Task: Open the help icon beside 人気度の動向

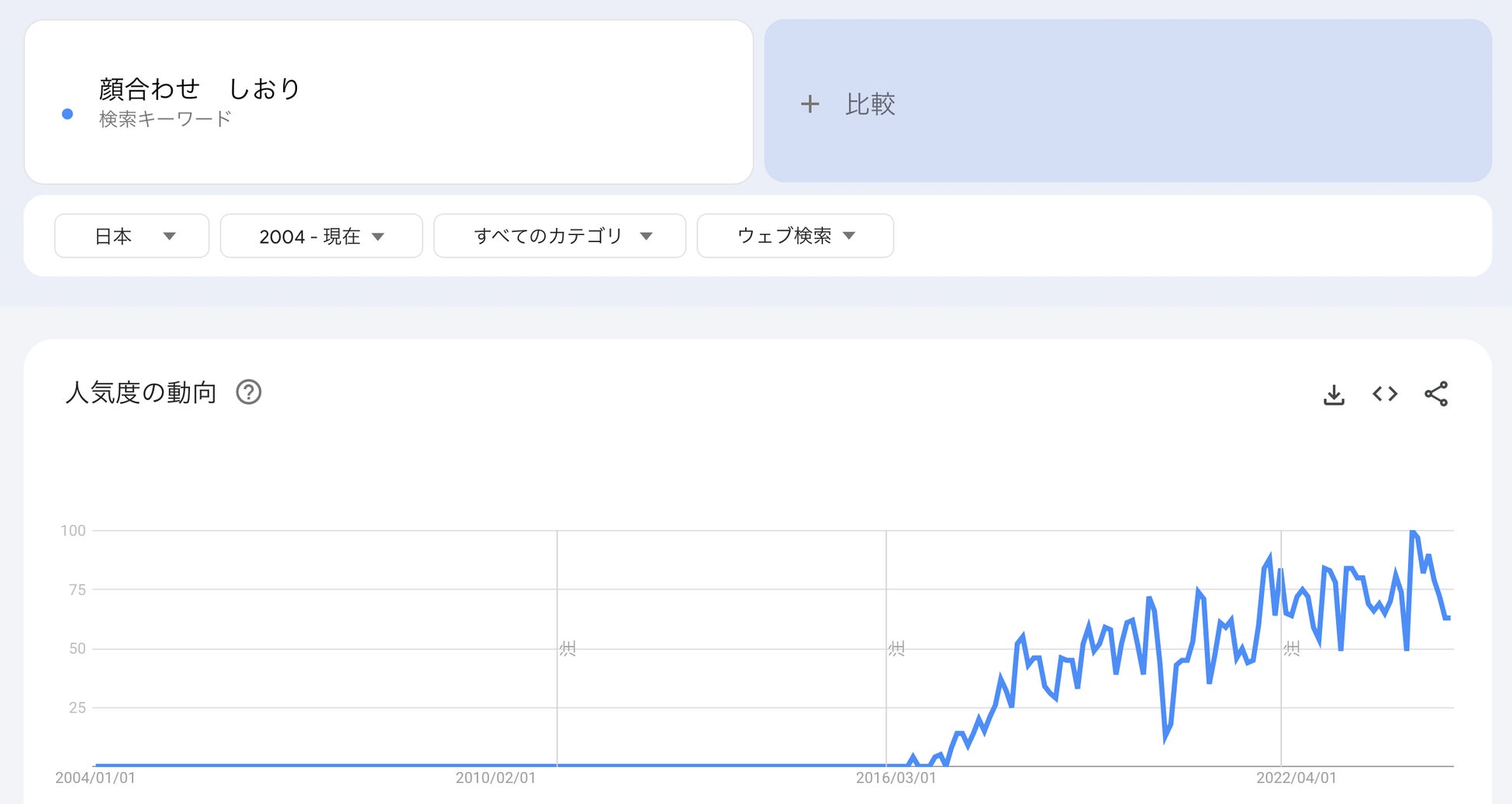Action: click(x=249, y=392)
